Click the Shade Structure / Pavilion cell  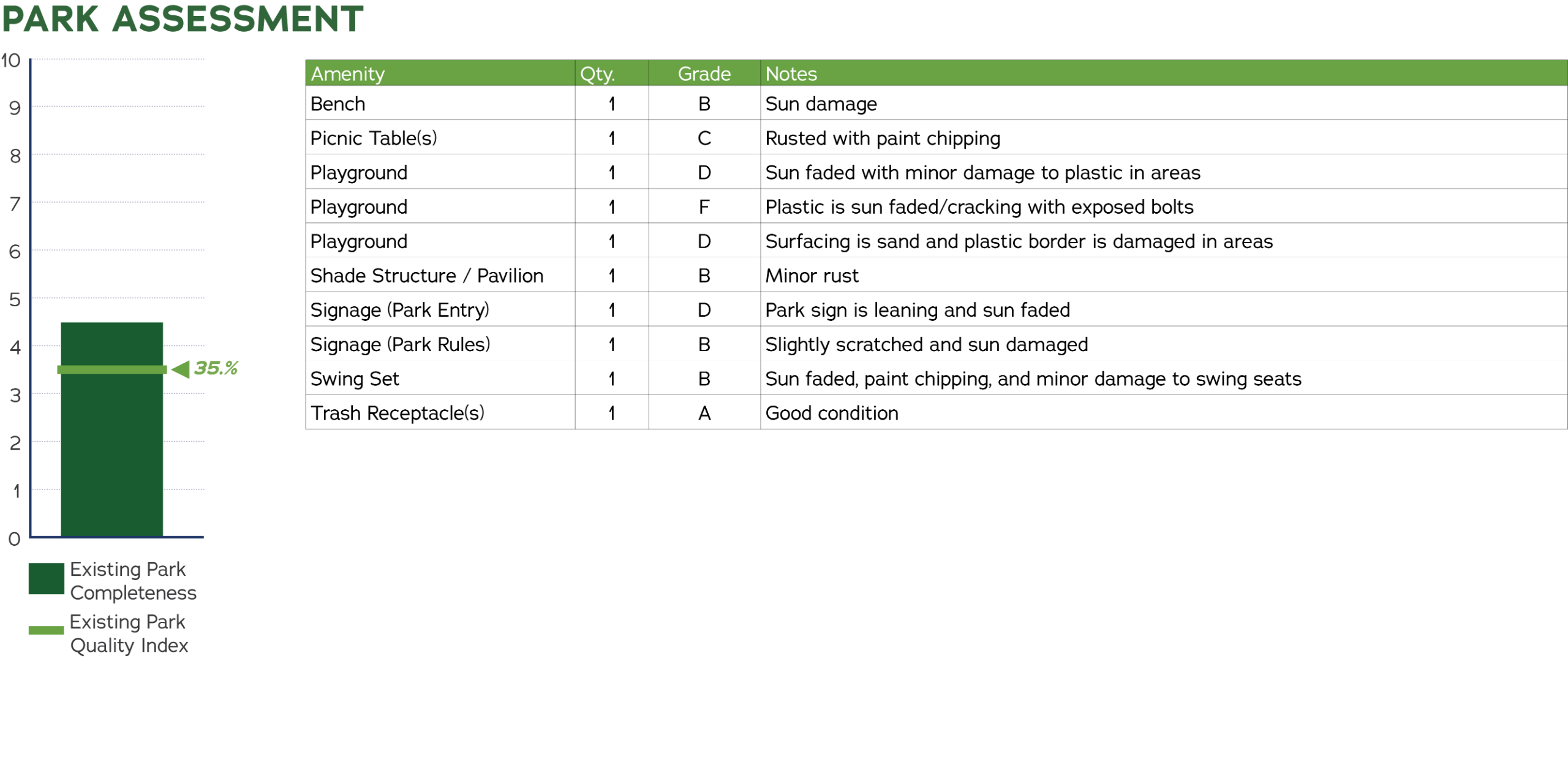[x=426, y=276]
